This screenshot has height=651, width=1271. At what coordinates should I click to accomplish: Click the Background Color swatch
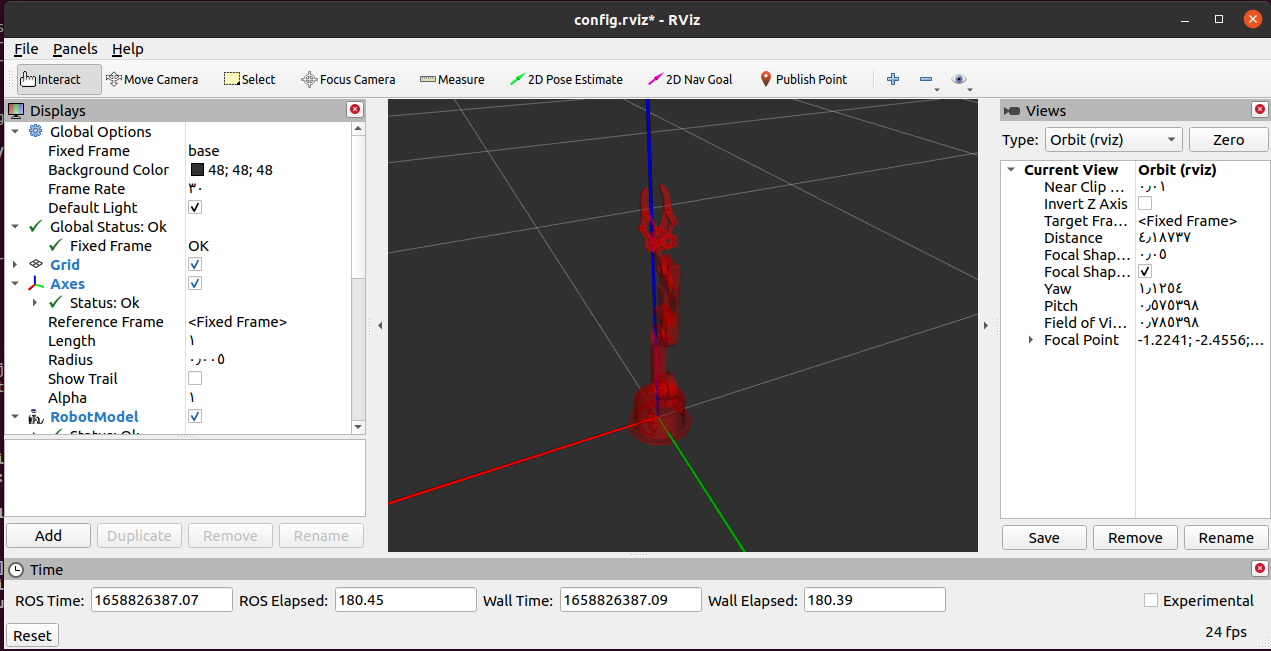coord(197,170)
